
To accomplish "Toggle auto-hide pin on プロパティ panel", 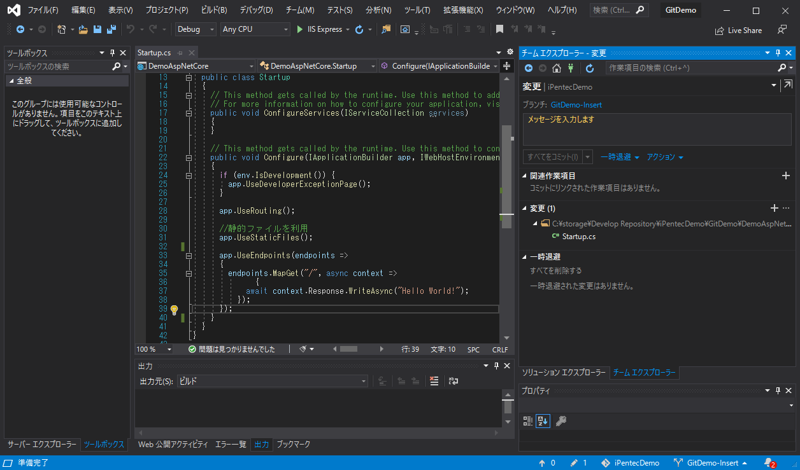I will pyautogui.click(x=778, y=390).
